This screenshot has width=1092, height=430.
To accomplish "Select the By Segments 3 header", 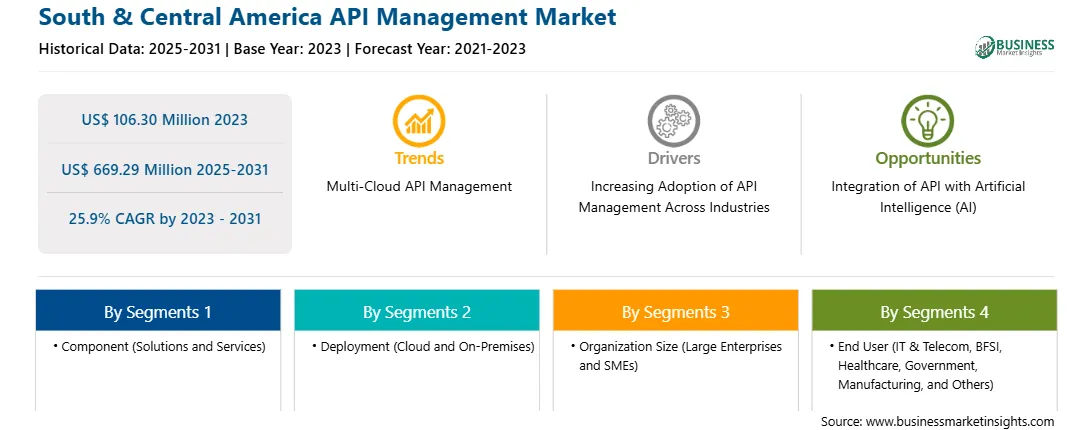I will click(676, 311).
